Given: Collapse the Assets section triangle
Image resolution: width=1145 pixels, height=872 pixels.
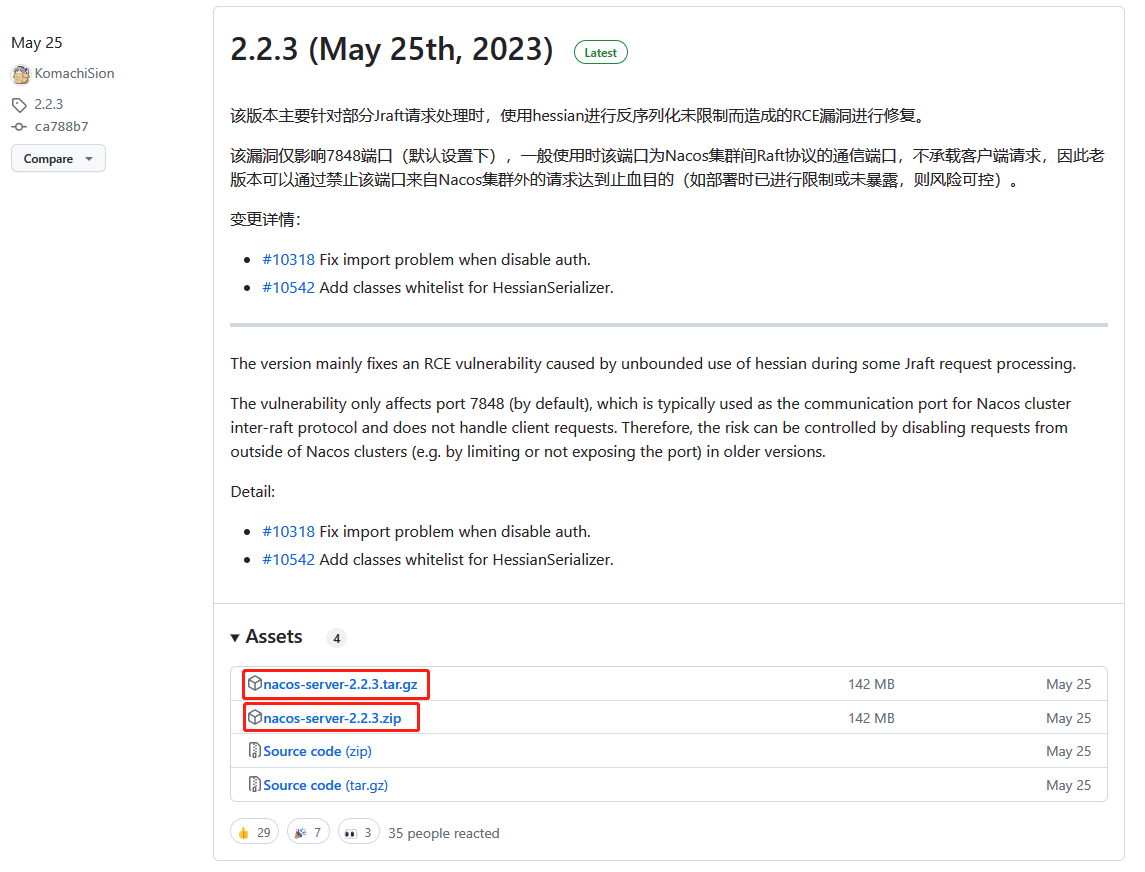Looking at the screenshot, I should [235, 638].
